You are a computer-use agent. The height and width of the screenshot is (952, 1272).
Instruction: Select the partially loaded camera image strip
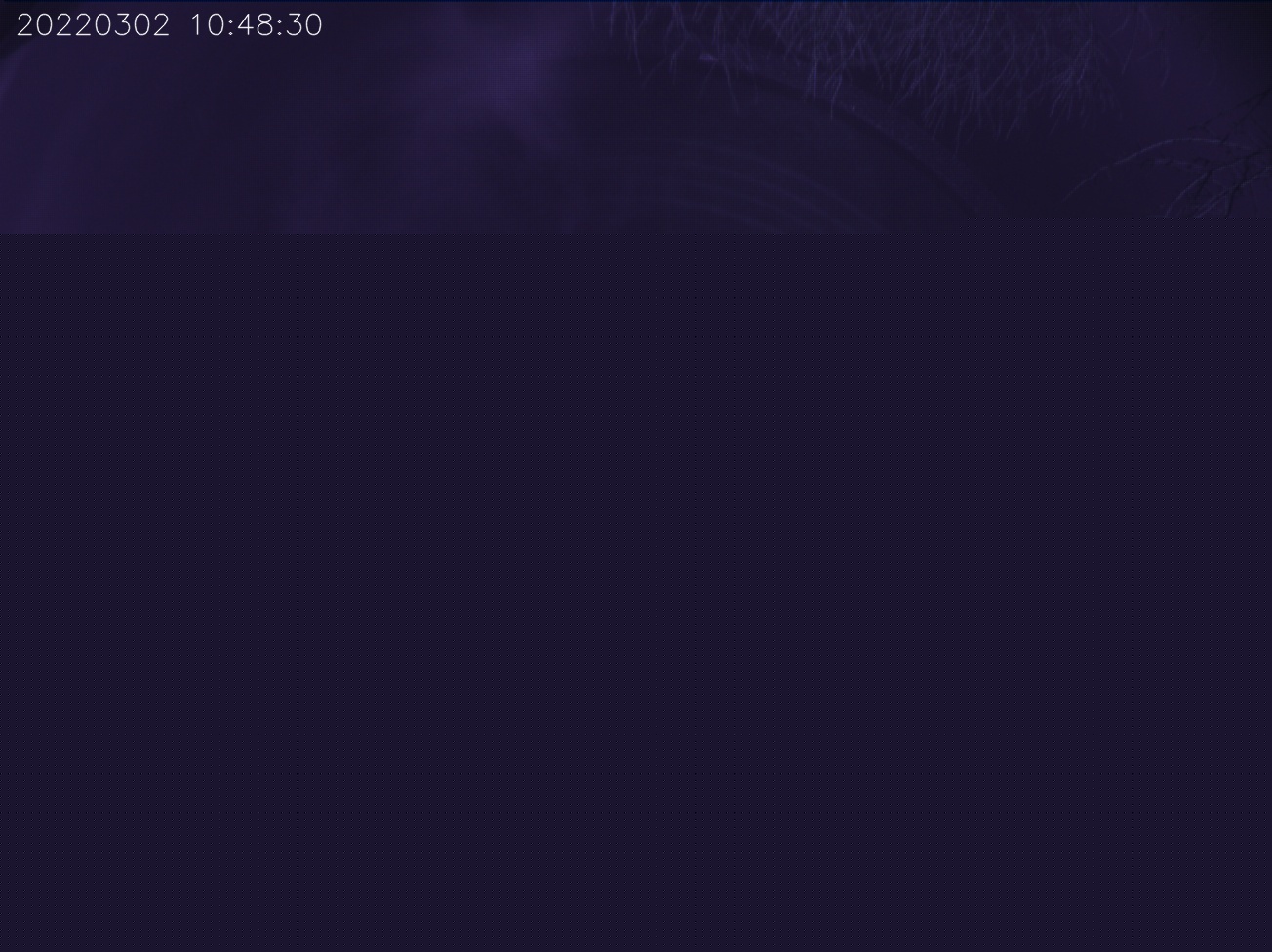(636, 117)
